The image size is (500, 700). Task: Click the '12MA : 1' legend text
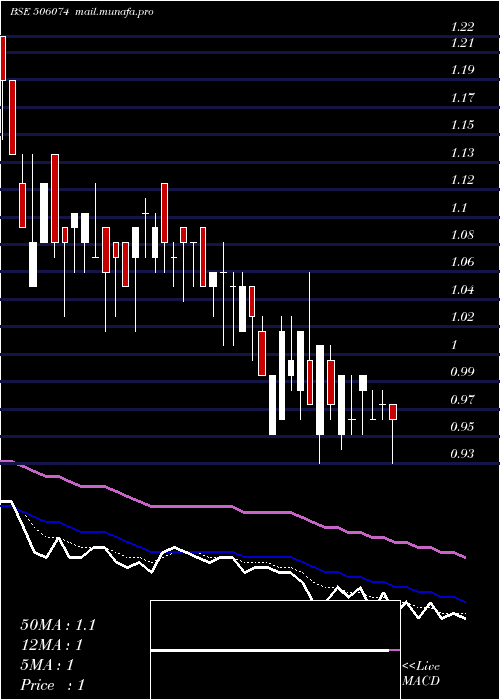[52, 645]
